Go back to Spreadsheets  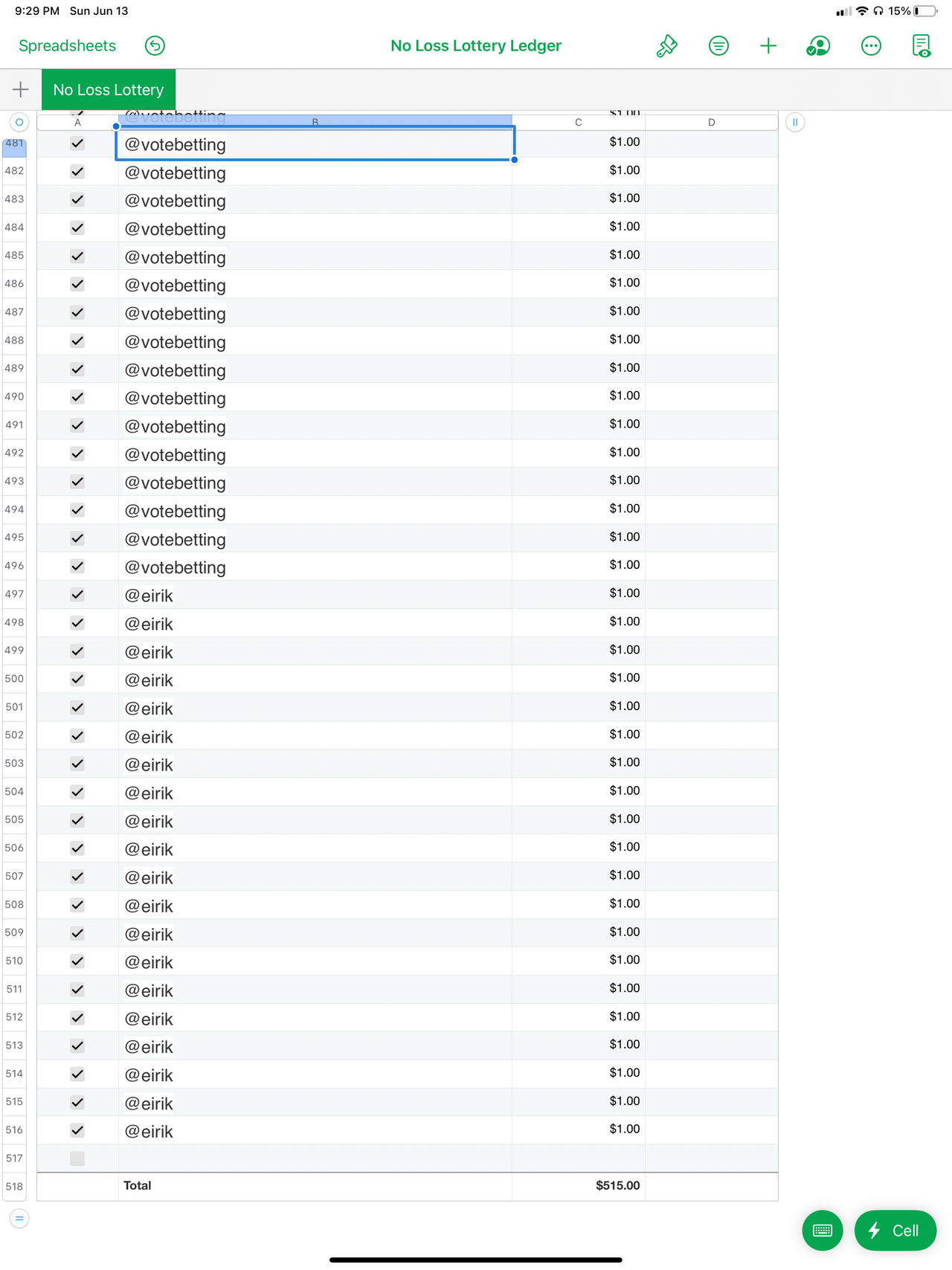(67, 46)
